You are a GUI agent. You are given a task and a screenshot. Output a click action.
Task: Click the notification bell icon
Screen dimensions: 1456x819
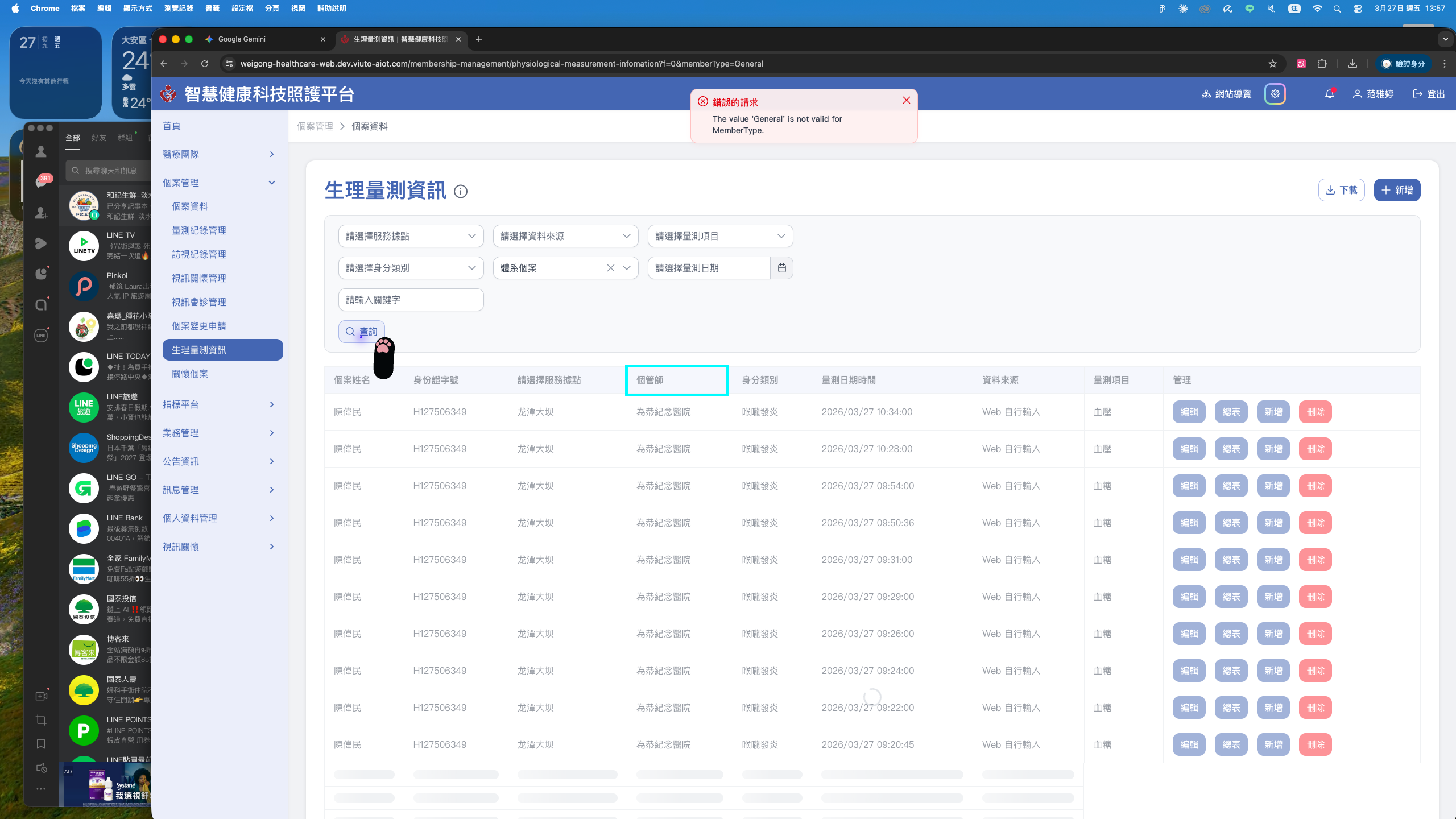pos(1329,94)
